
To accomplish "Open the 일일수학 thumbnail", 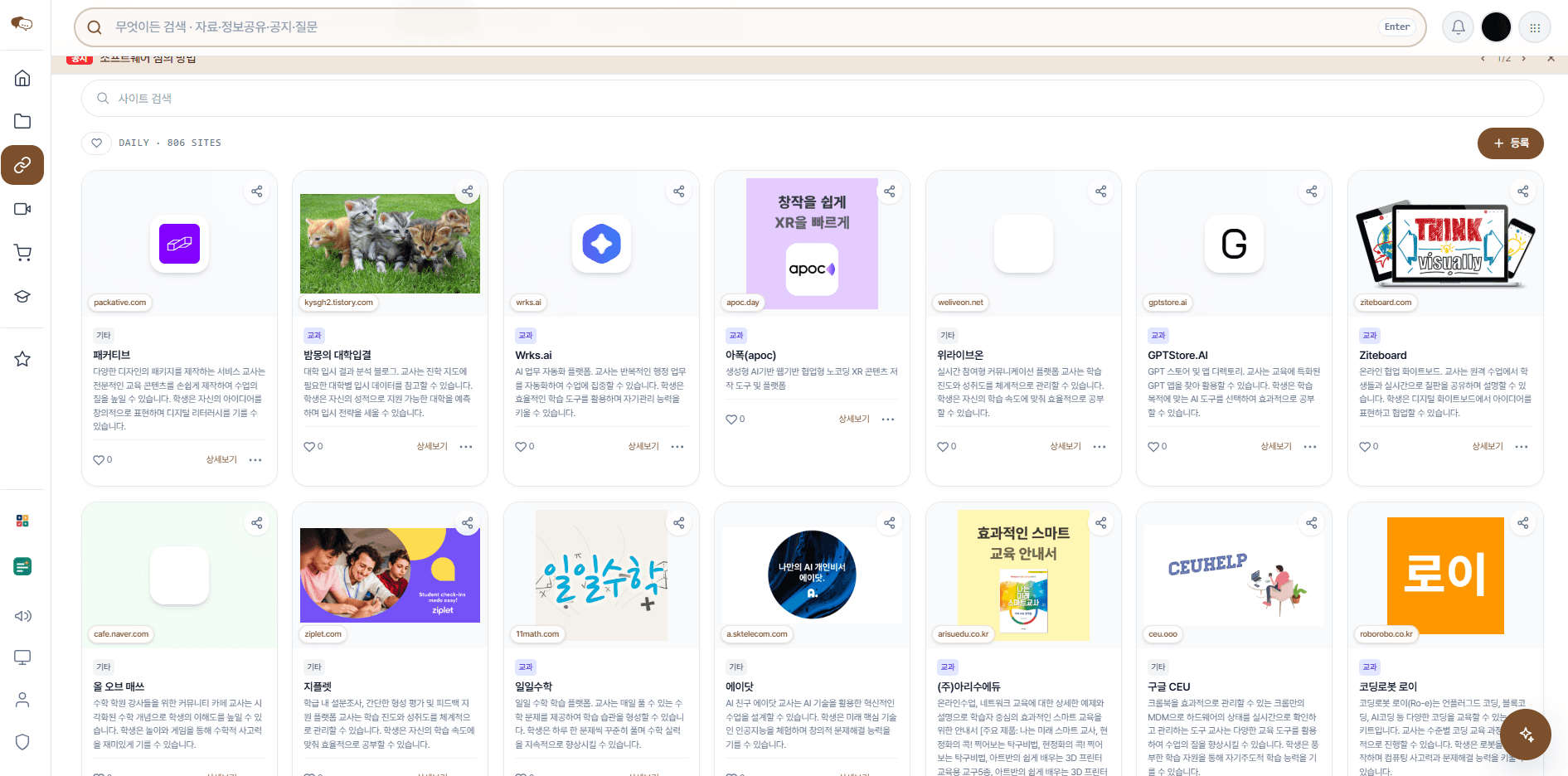I will coord(601,575).
